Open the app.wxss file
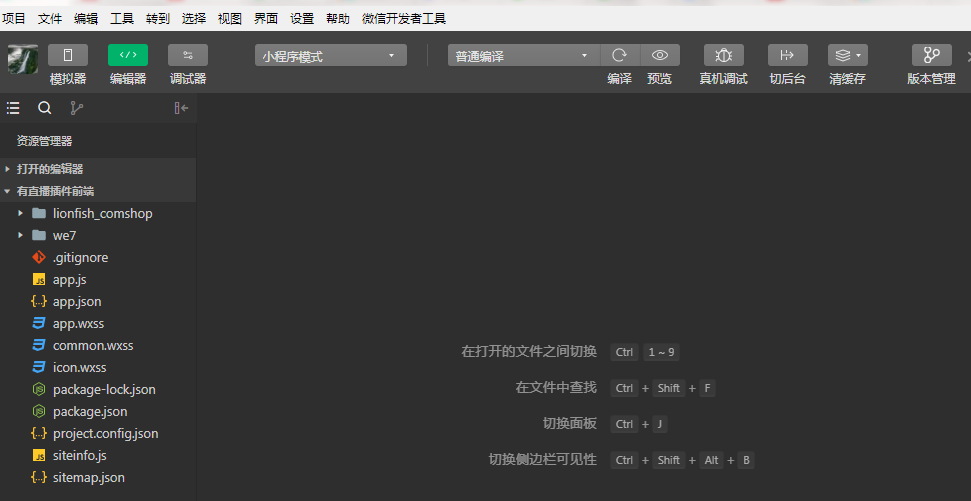Viewport: 971px width, 501px height. 98,323
